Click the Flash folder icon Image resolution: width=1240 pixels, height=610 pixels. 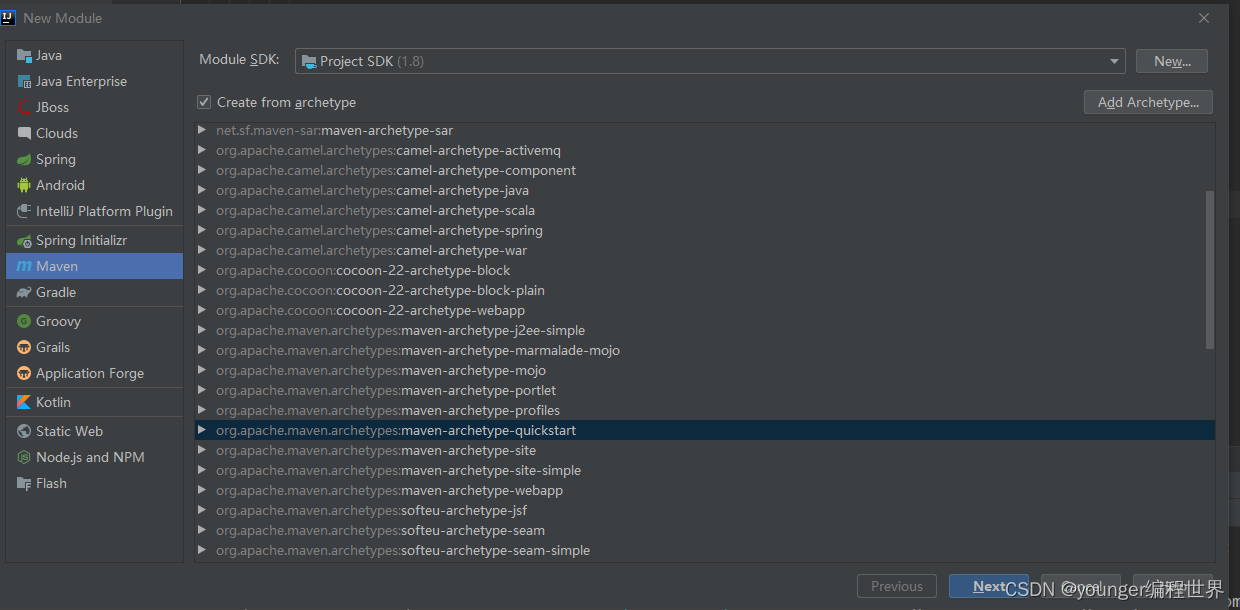click(x=25, y=483)
